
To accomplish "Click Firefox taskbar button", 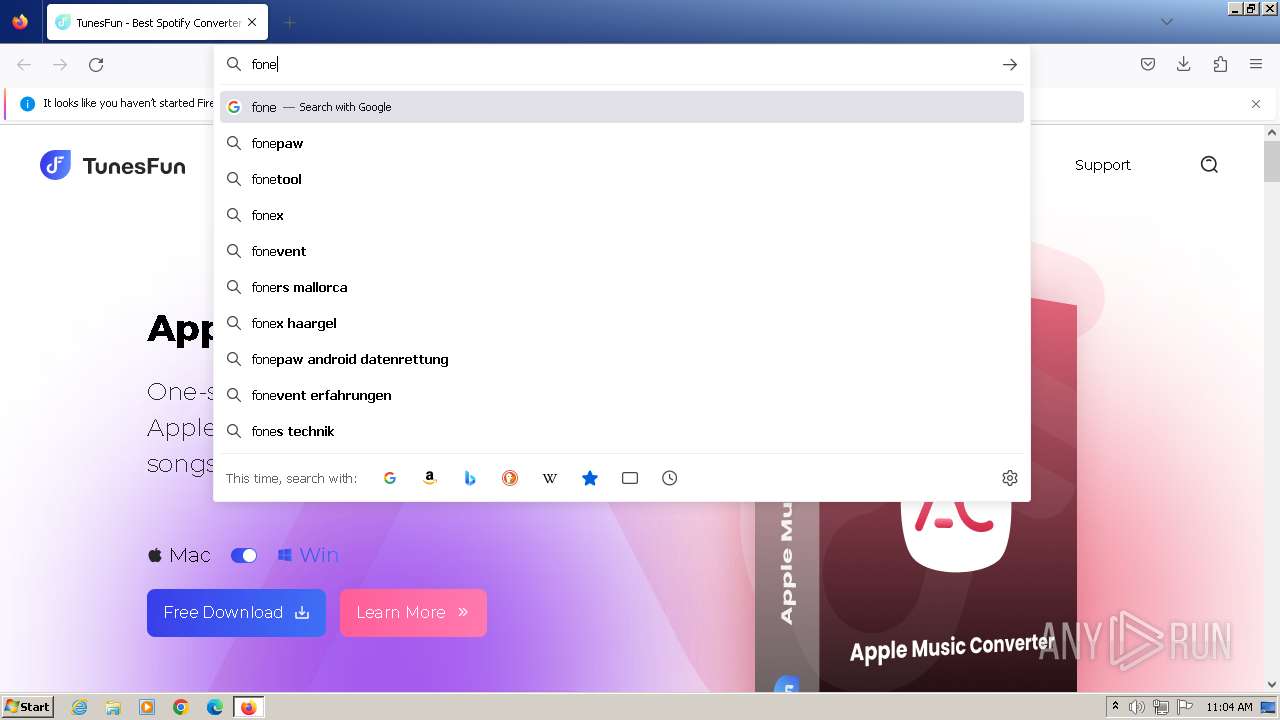I will coord(248,707).
